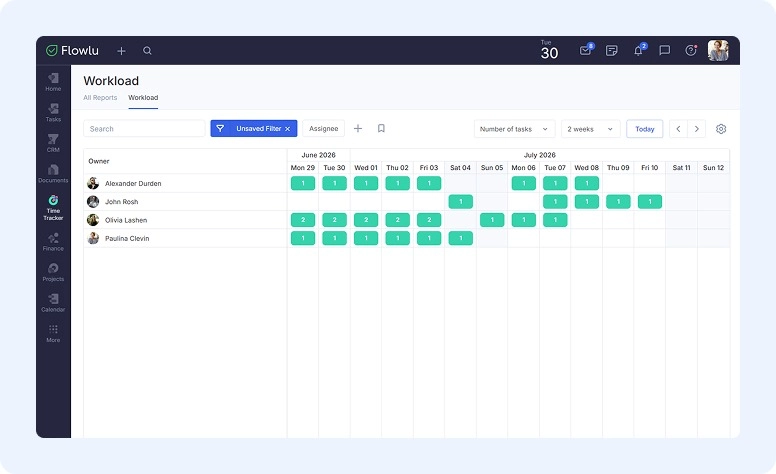Click the Today button
The image size is (776, 474).
click(x=644, y=129)
